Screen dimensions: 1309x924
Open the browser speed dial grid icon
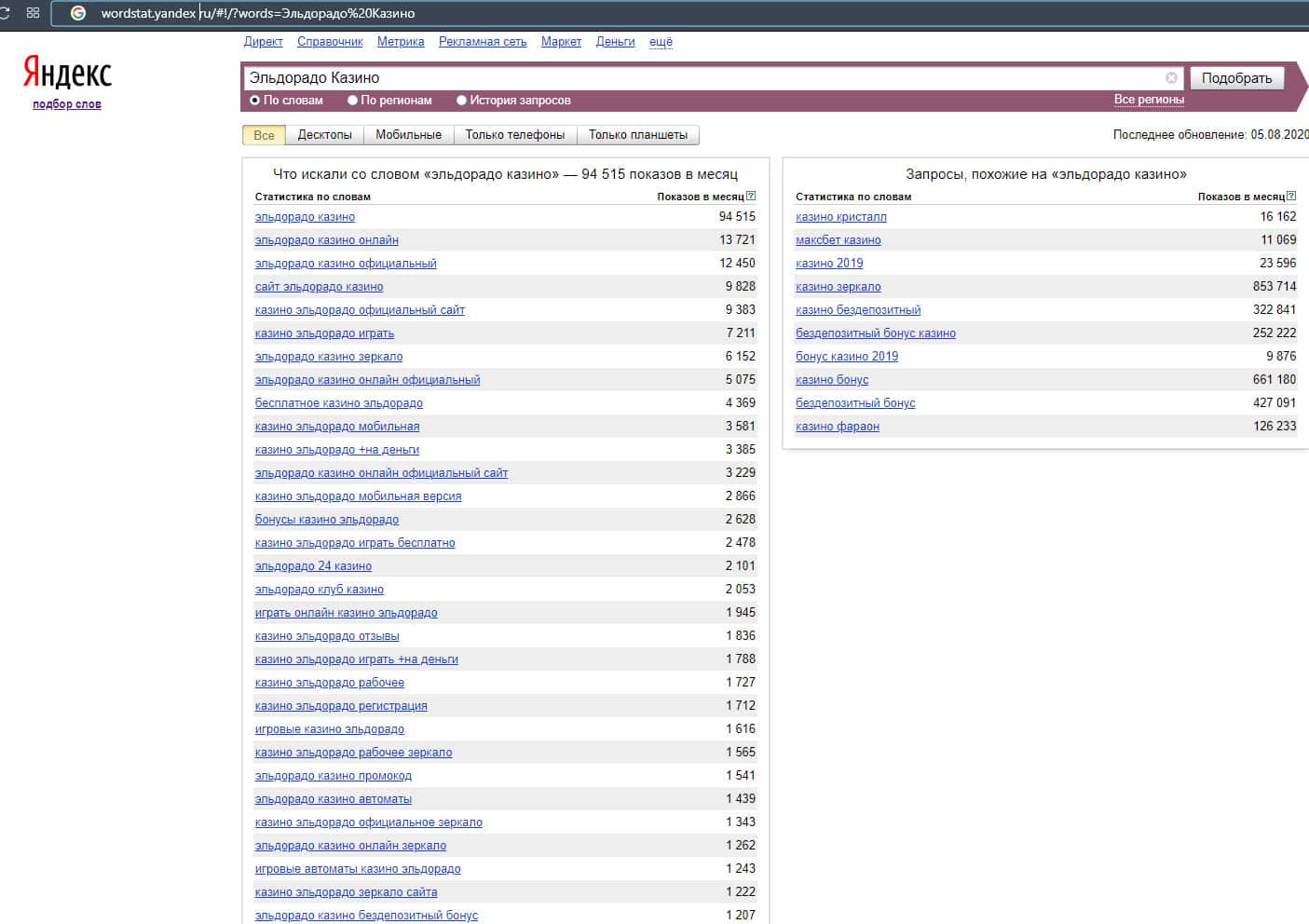[x=34, y=13]
